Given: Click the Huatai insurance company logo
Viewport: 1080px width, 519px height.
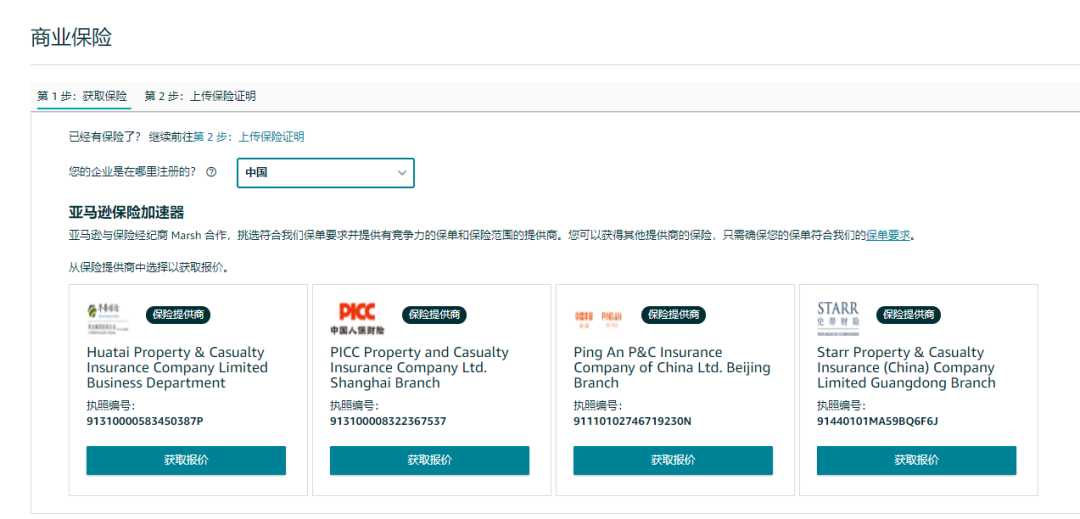Looking at the screenshot, I should [x=108, y=317].
